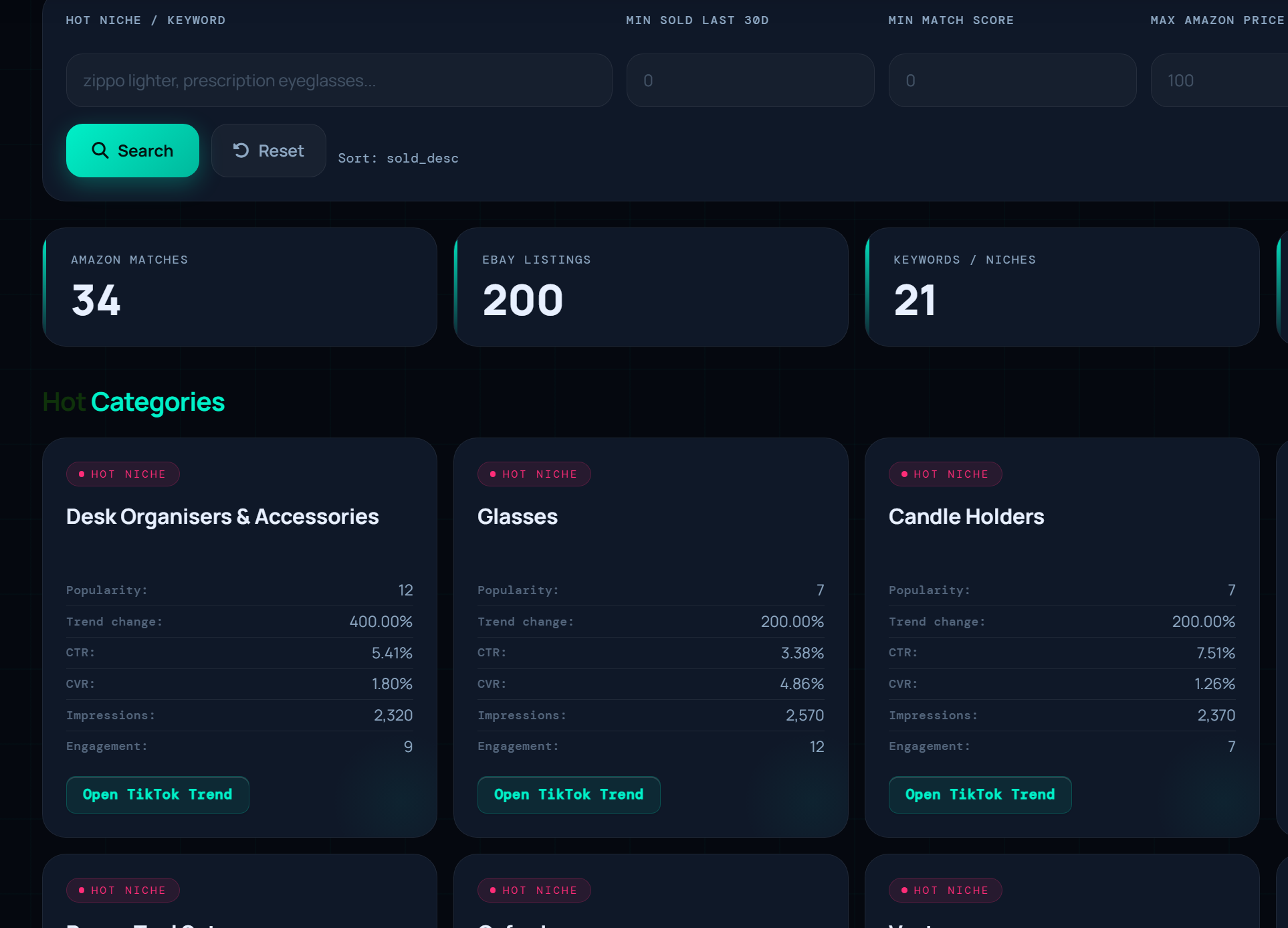Click Hot Niche badge on Desk Organisers card
This screenshot has width=1288, height=928.
tap(122, 474)
